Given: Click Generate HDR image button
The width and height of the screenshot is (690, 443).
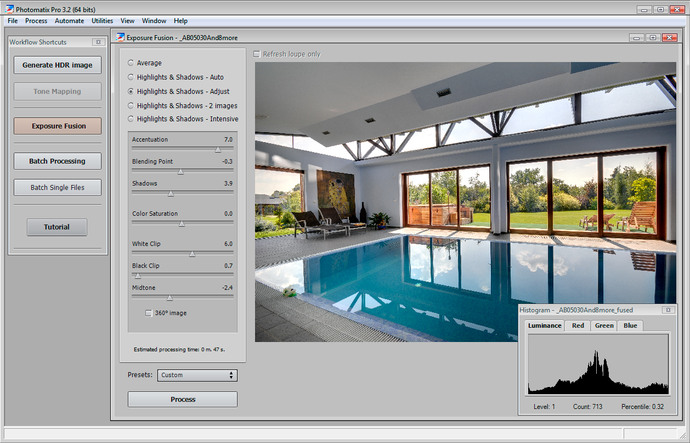Looking at the screenshot, I should (x=57, y=65).
